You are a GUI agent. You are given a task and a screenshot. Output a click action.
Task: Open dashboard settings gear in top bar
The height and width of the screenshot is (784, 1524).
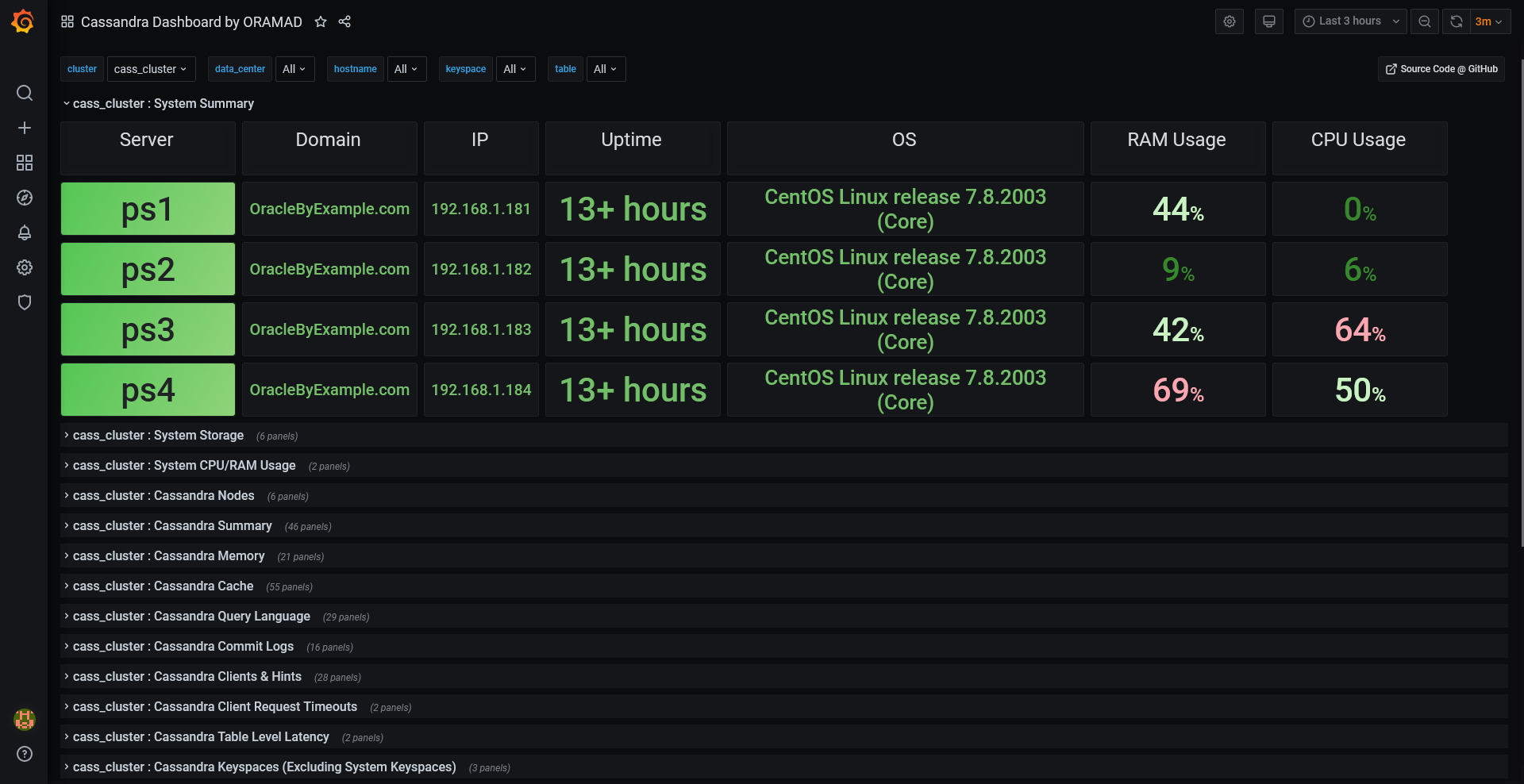pos(1230,21)
